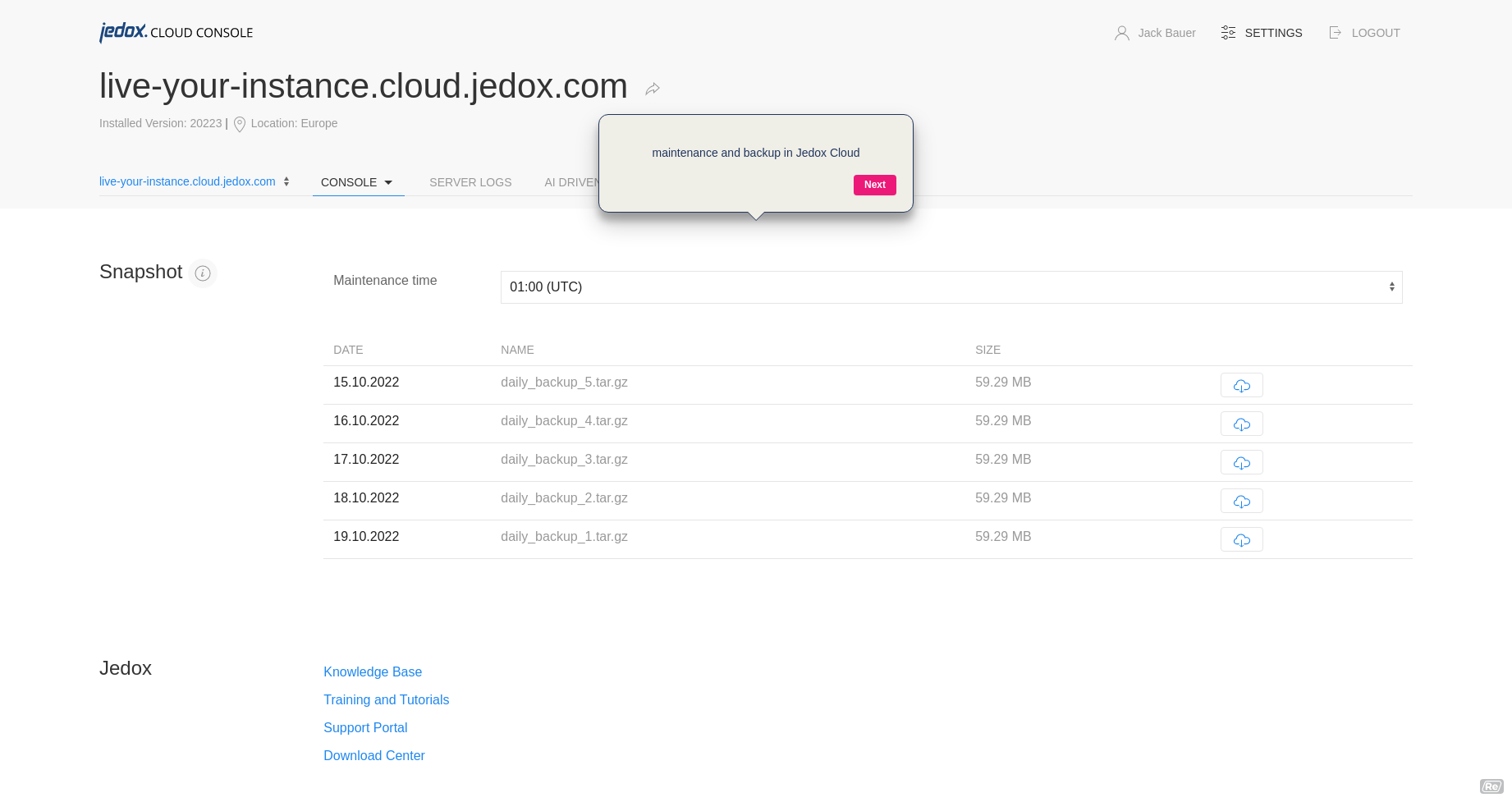Open the Maintenance time dropdown

click(951, 287)
